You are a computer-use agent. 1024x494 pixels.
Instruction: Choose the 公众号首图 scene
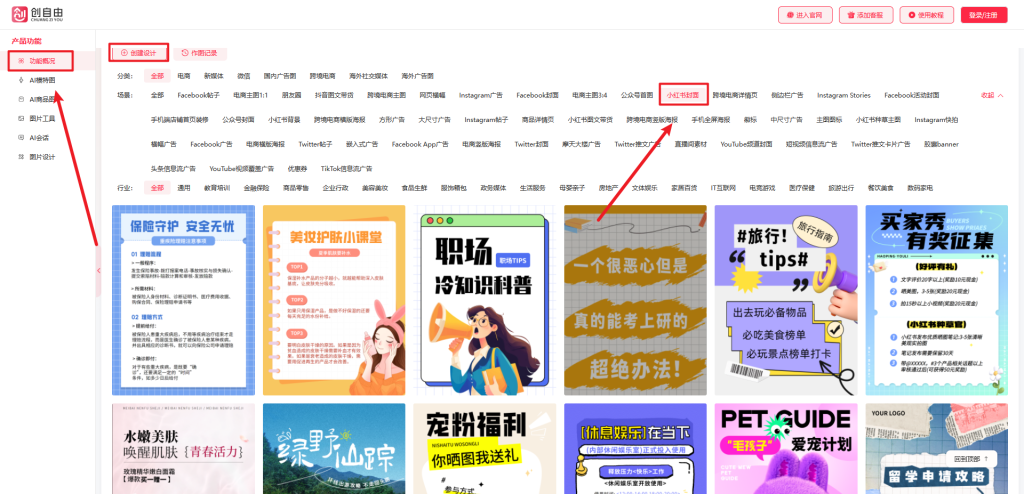tap(637, 95)
